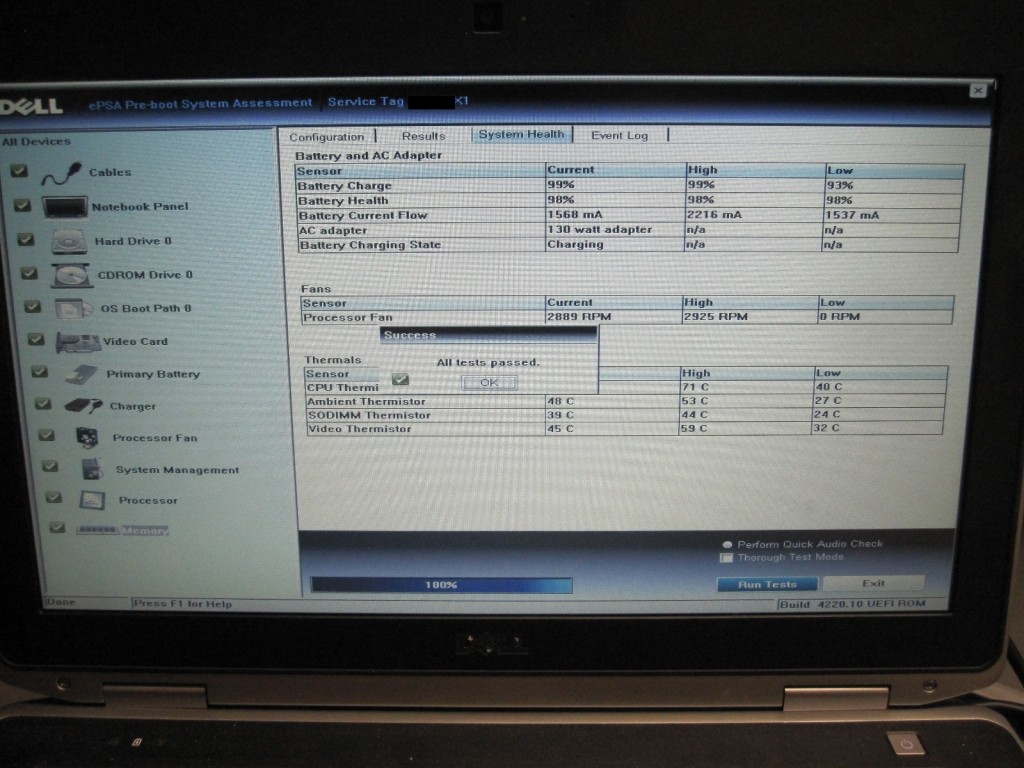The width and height of the screenshot is (1024, 768).
Task: Click the Build 4220.10 UEFI ROM text
Action: [x=852, y=604]
